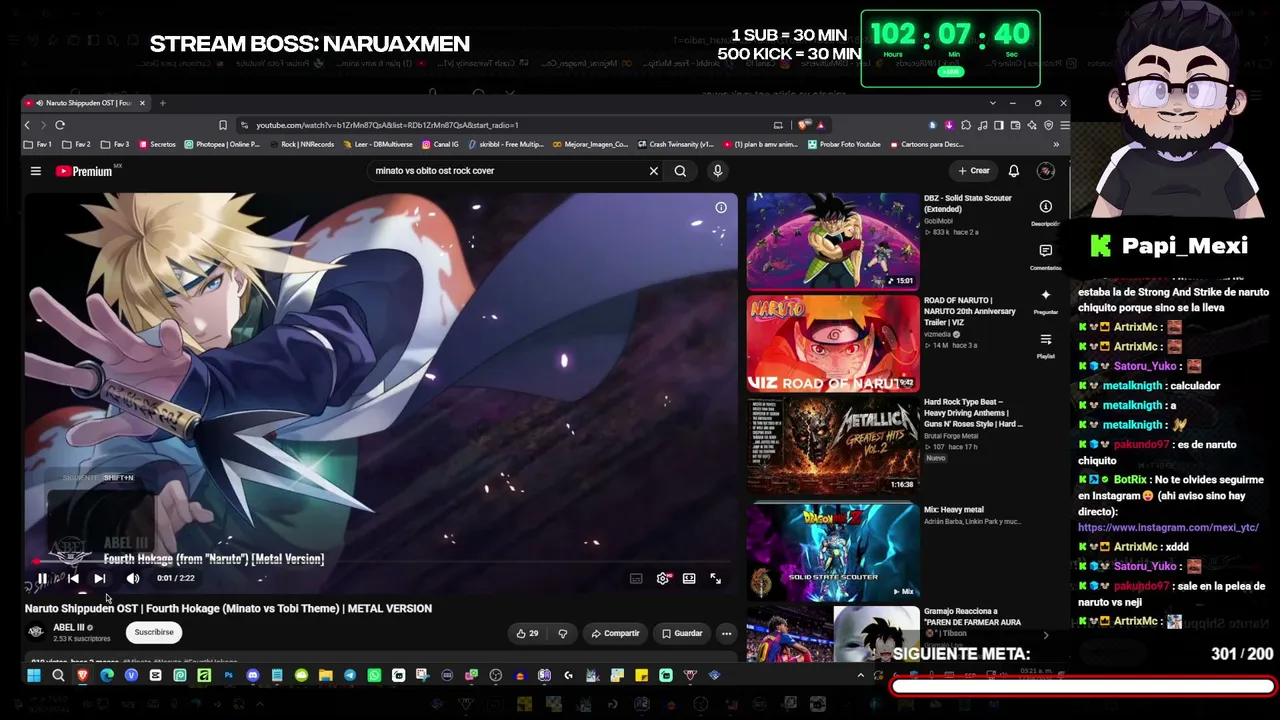Open the Windows Start menu
Image resolution: width=1280 pixels, height=720 pixels.
(33, 676)
